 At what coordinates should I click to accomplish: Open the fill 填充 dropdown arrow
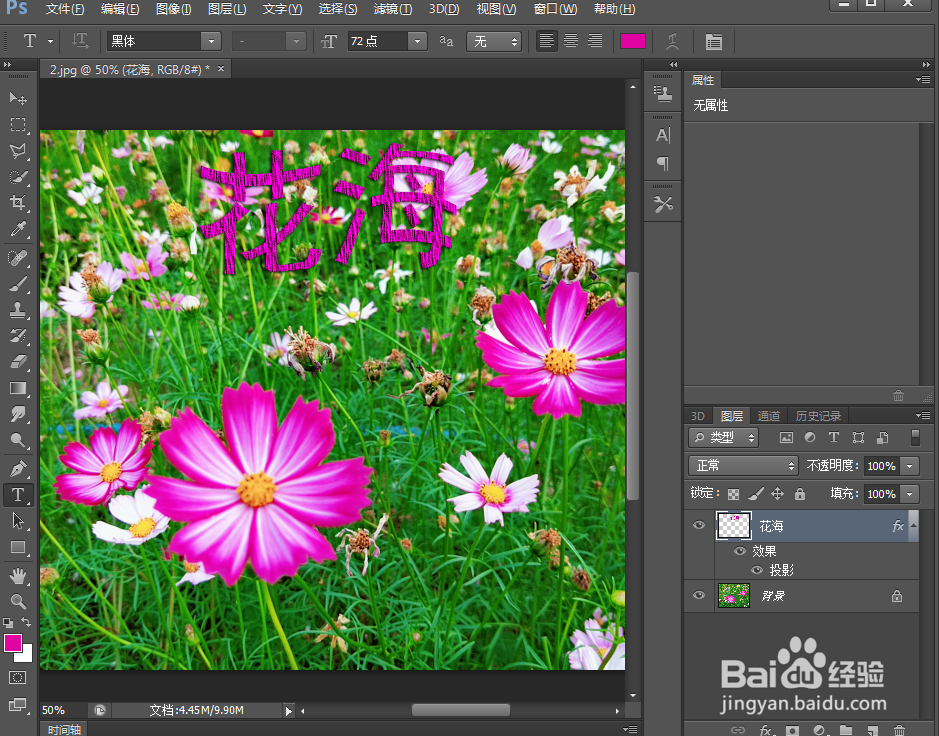(x=910, y=494)
